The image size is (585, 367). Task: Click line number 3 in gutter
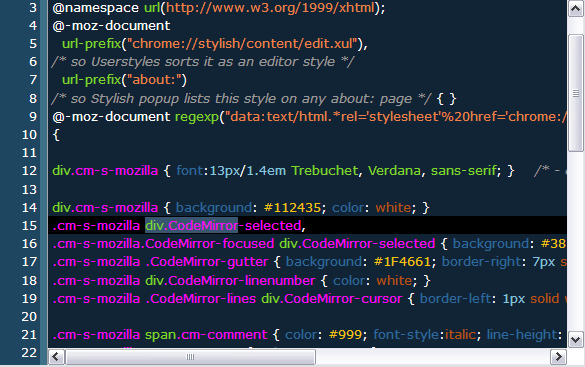coord(33,7)
